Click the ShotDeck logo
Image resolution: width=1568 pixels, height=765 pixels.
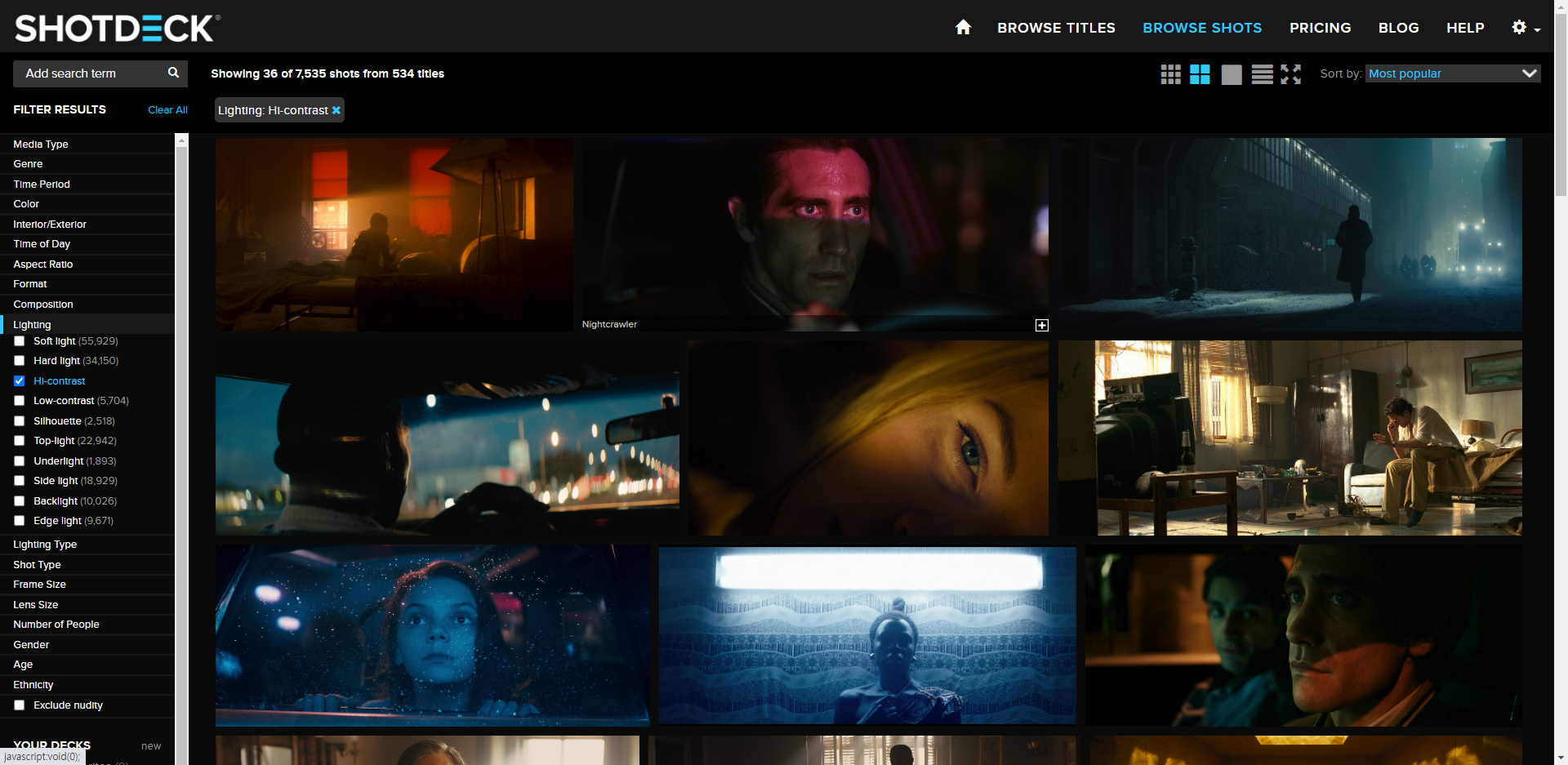coord(118,29)
